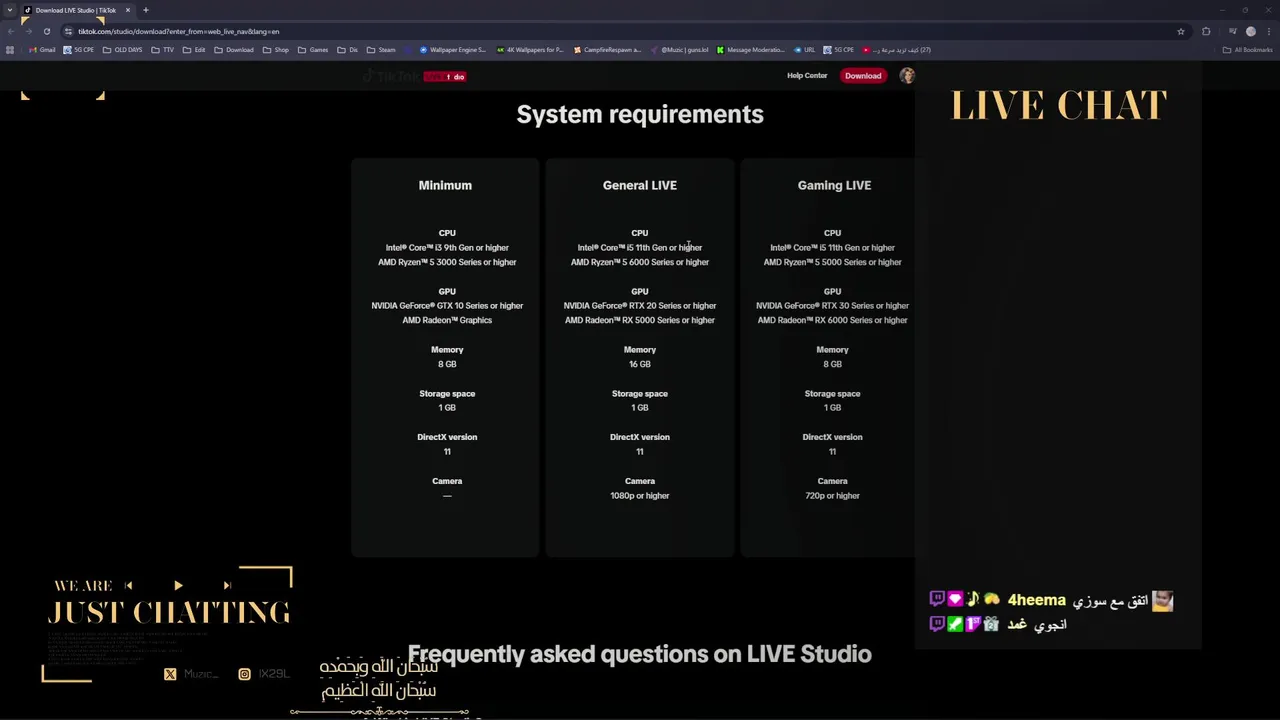Click 'NVIDIA GeForce GTX 10 Series or higher'
The width and height of the screenshot is (1280, 720).
click(447, 306)
